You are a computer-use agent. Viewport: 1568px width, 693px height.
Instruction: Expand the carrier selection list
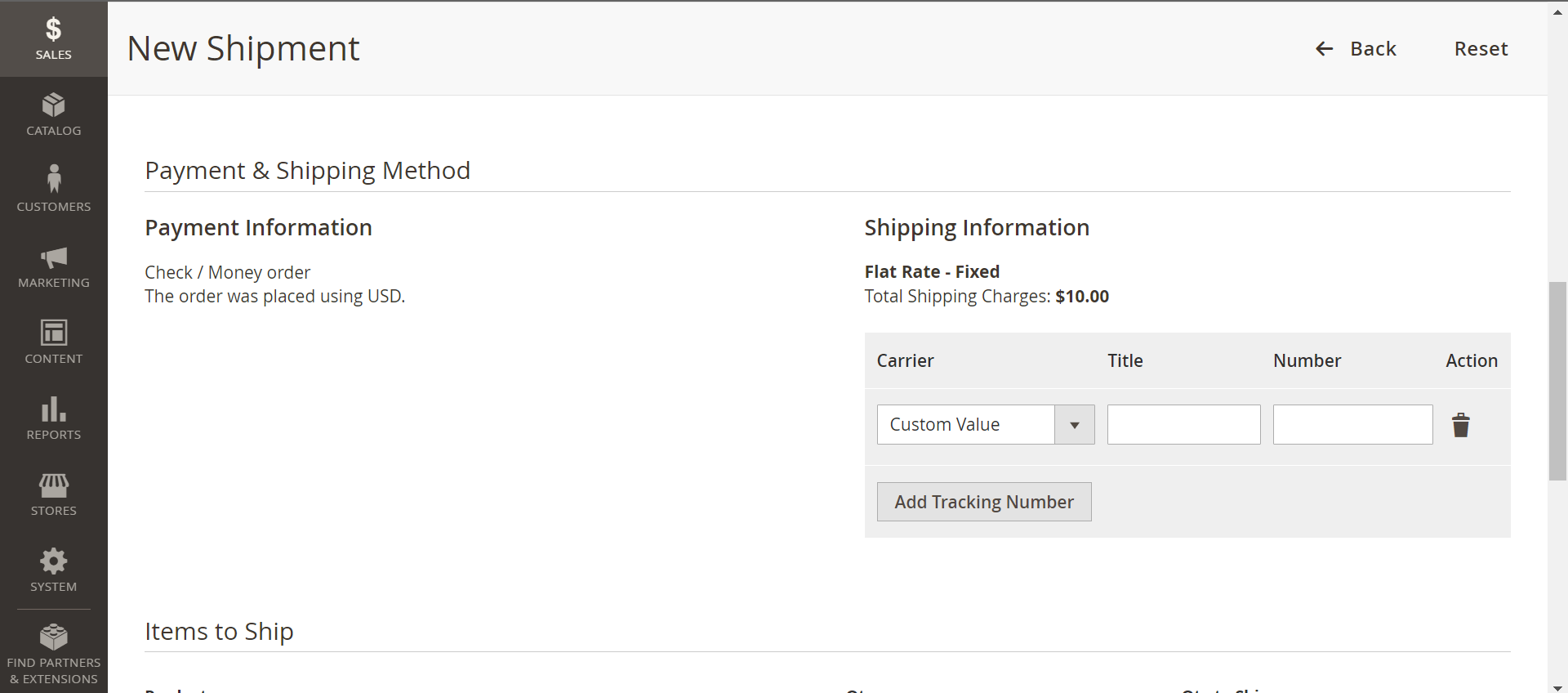[1073, 424]
